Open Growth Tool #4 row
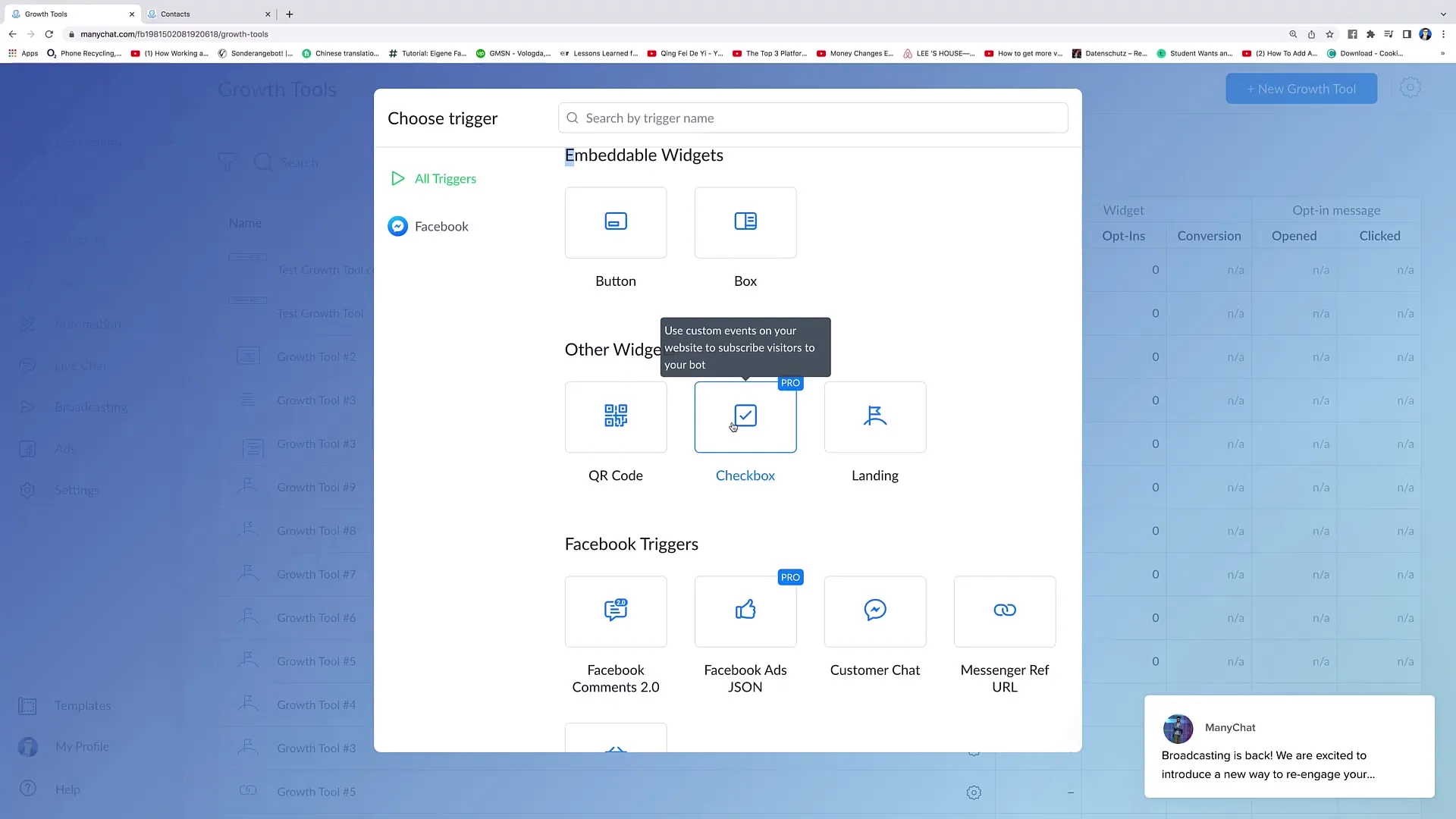The image size is (1456, 819). point(316,705)
